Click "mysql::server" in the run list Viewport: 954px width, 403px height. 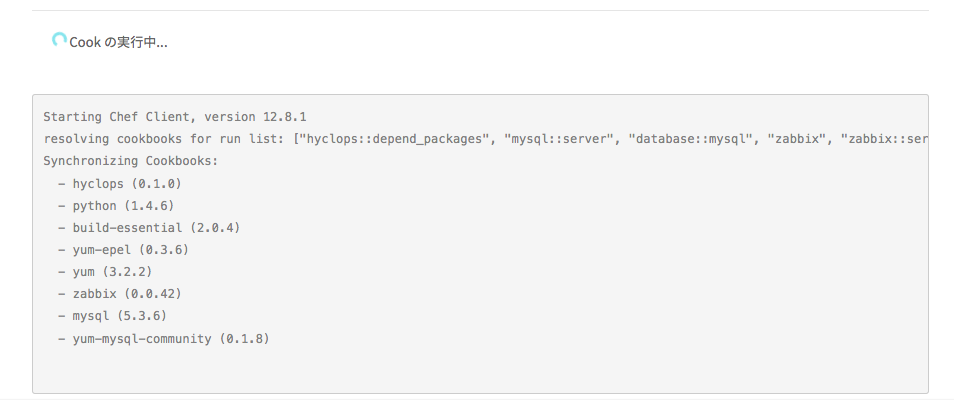click(x=562, y=139)
